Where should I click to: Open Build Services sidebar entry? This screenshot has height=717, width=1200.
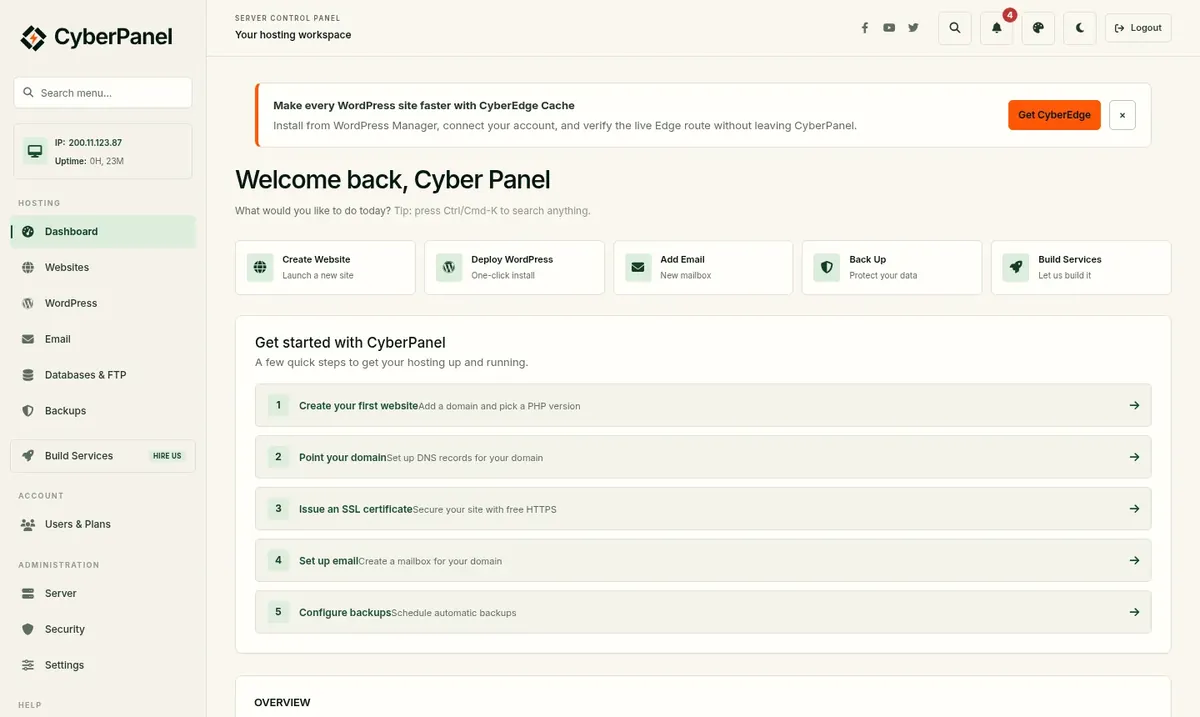103,456
